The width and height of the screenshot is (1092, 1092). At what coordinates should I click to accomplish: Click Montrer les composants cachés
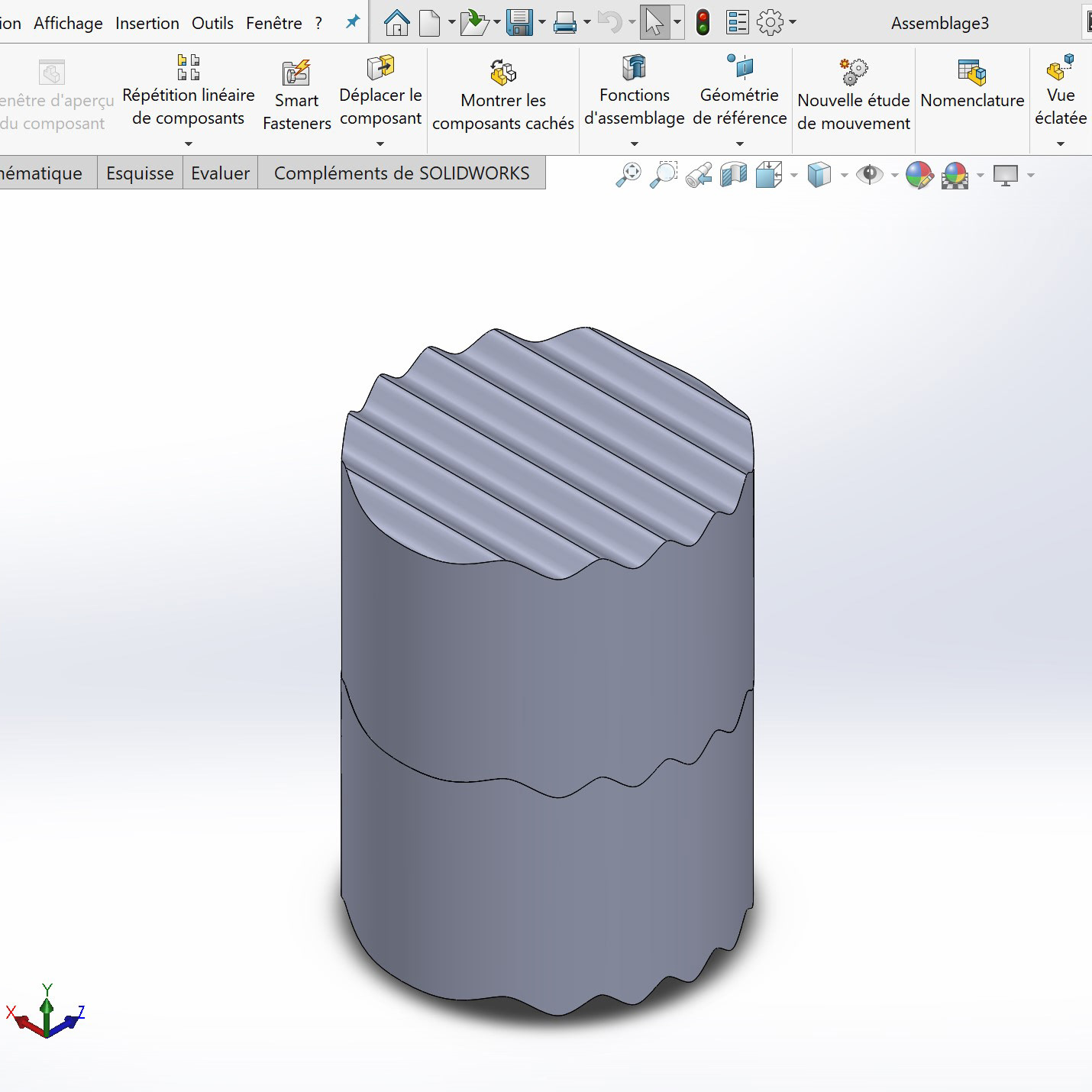503,95
